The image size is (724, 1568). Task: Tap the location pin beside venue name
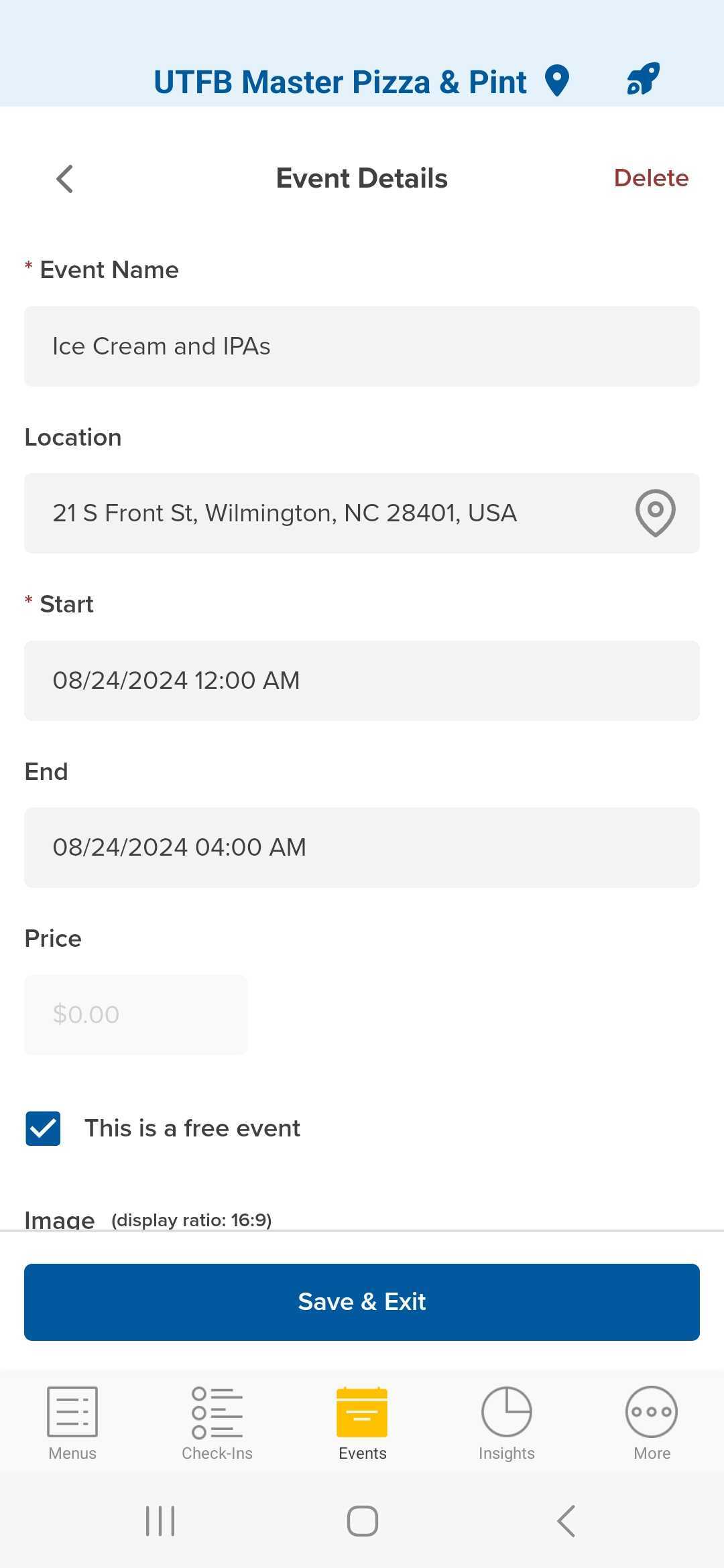pos(557,81)
